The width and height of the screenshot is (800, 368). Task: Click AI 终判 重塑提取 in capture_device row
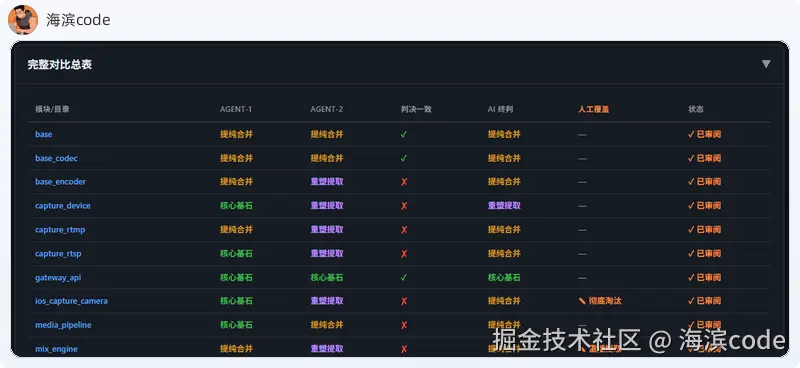(504, 206)
